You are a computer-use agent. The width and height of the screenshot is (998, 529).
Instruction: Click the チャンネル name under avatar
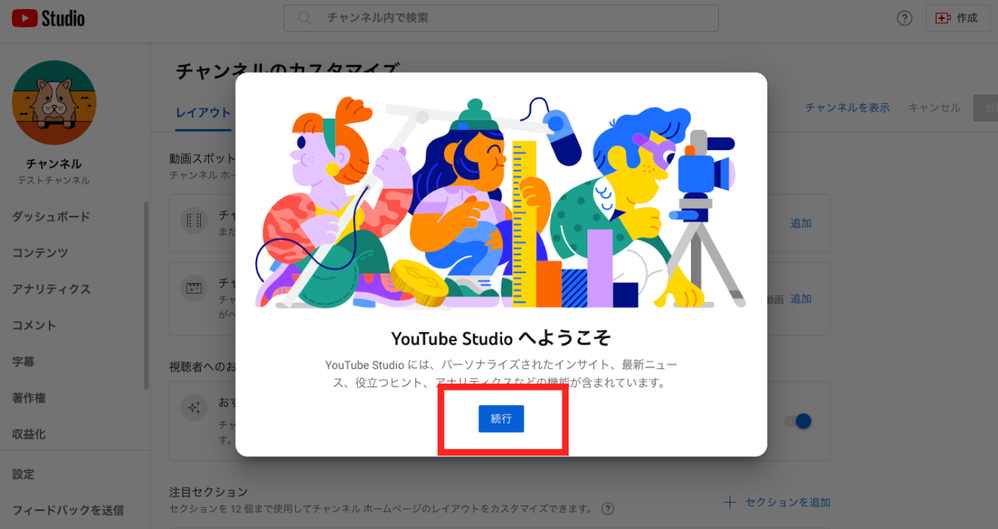[x=53, y=164]
